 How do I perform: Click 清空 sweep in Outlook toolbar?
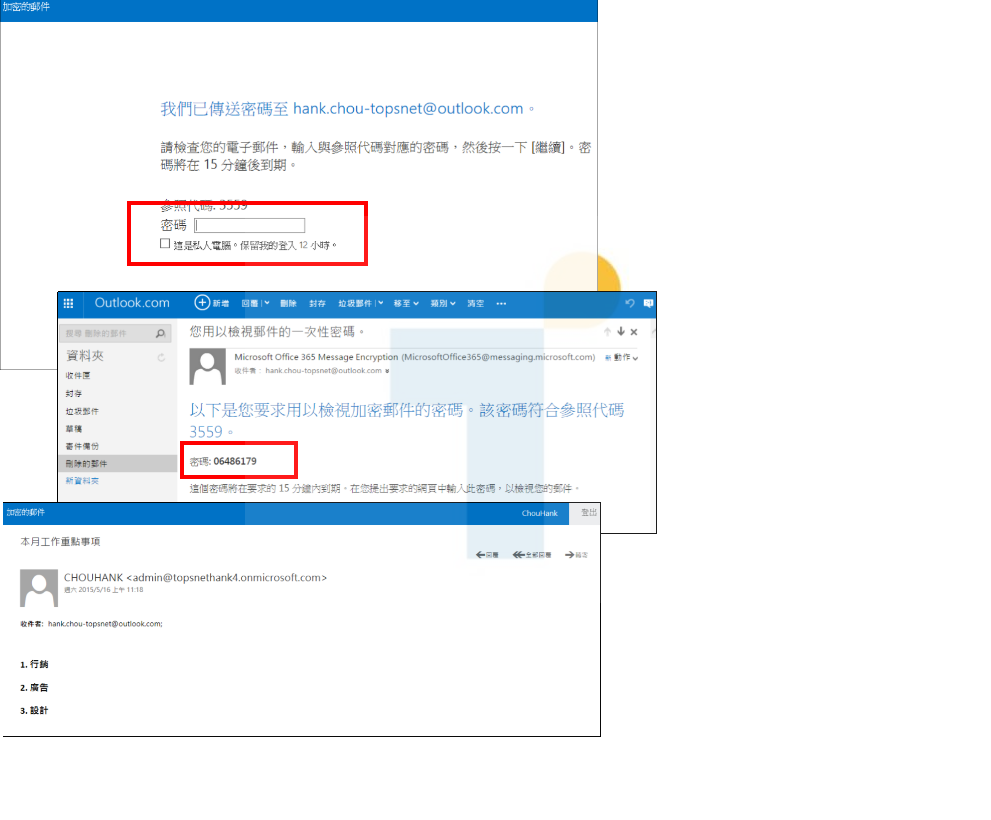[475, 303]
